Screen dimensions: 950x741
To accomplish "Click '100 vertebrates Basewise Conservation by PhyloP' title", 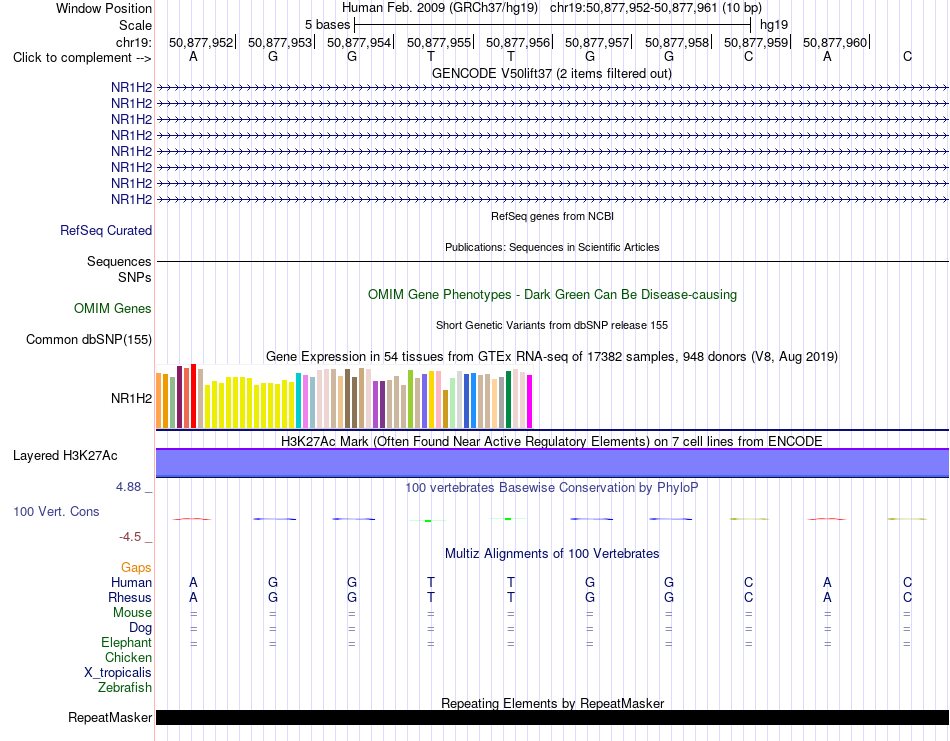I will [x=552, y=488].
